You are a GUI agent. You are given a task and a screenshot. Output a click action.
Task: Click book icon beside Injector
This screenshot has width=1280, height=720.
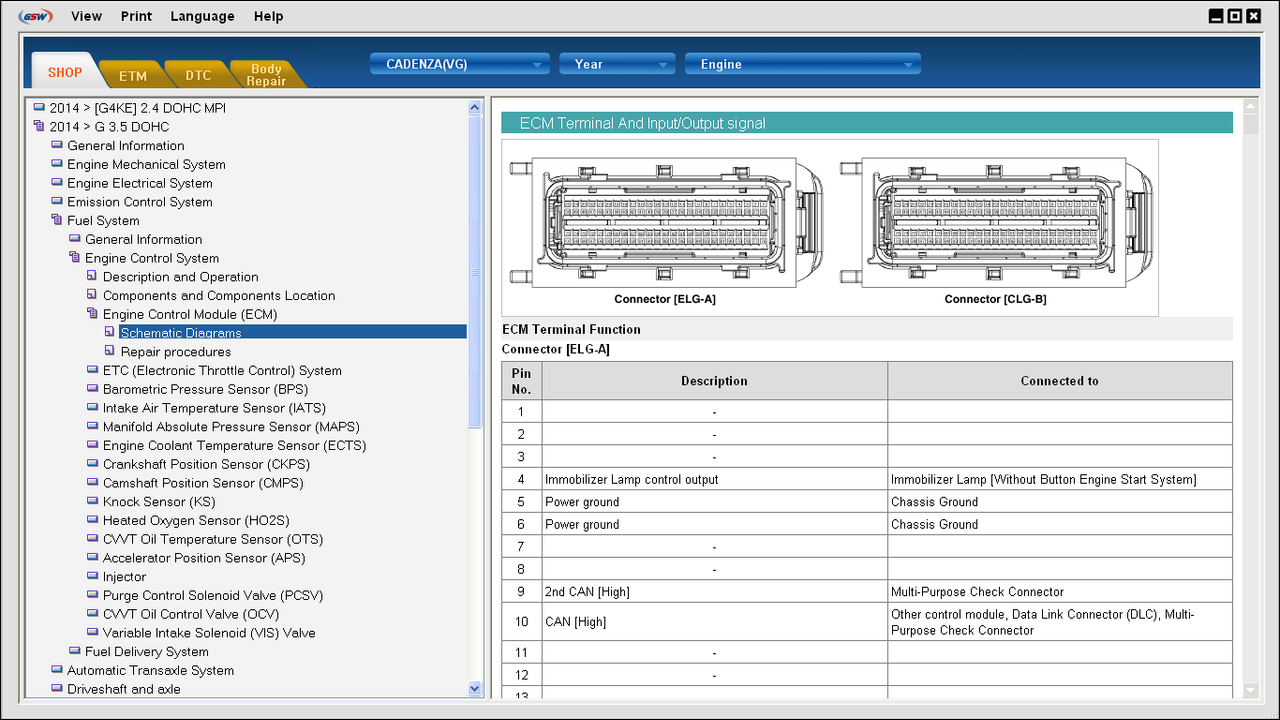coord(93,577)
